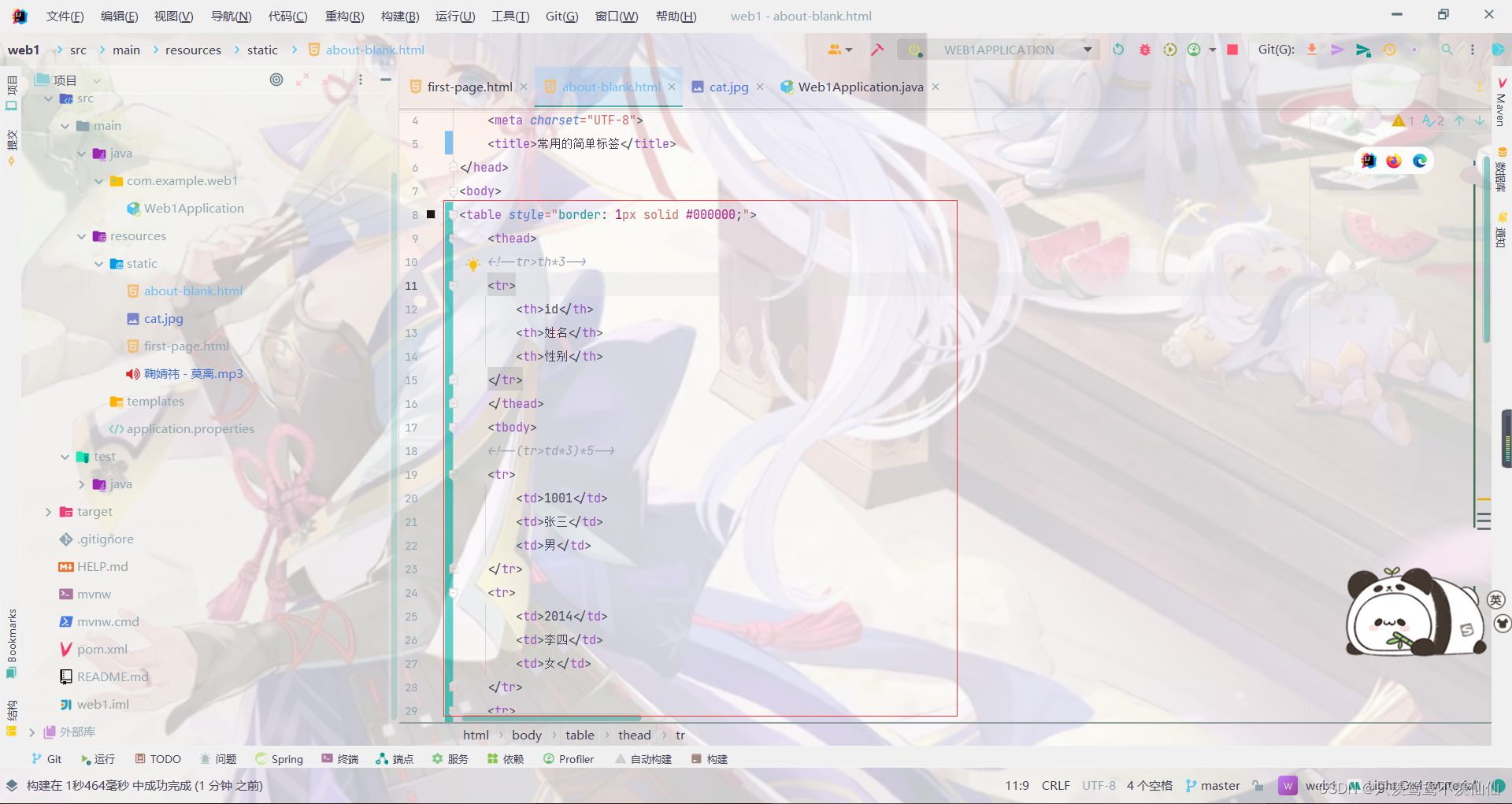
Task: Click the UTF-8 encoding in status bar
Action: point(1099,785)
